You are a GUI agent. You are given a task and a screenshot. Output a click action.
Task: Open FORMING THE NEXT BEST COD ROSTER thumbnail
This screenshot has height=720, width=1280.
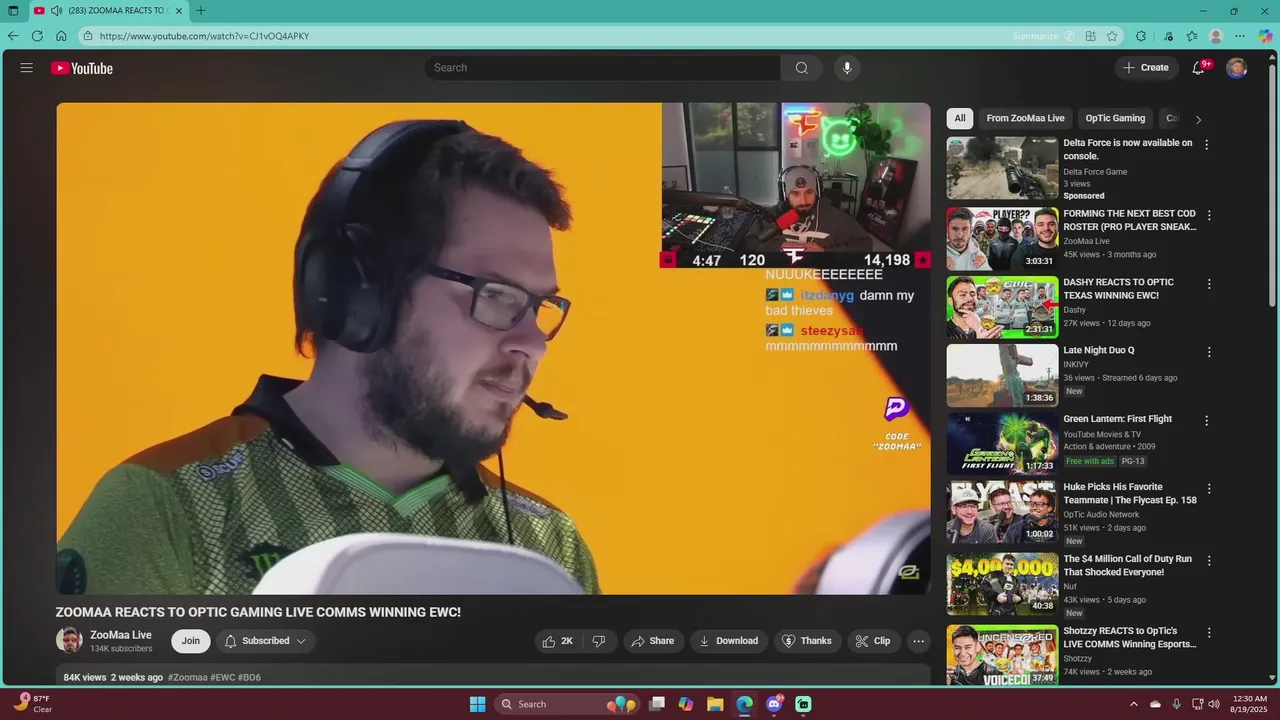coord(1002,238)
